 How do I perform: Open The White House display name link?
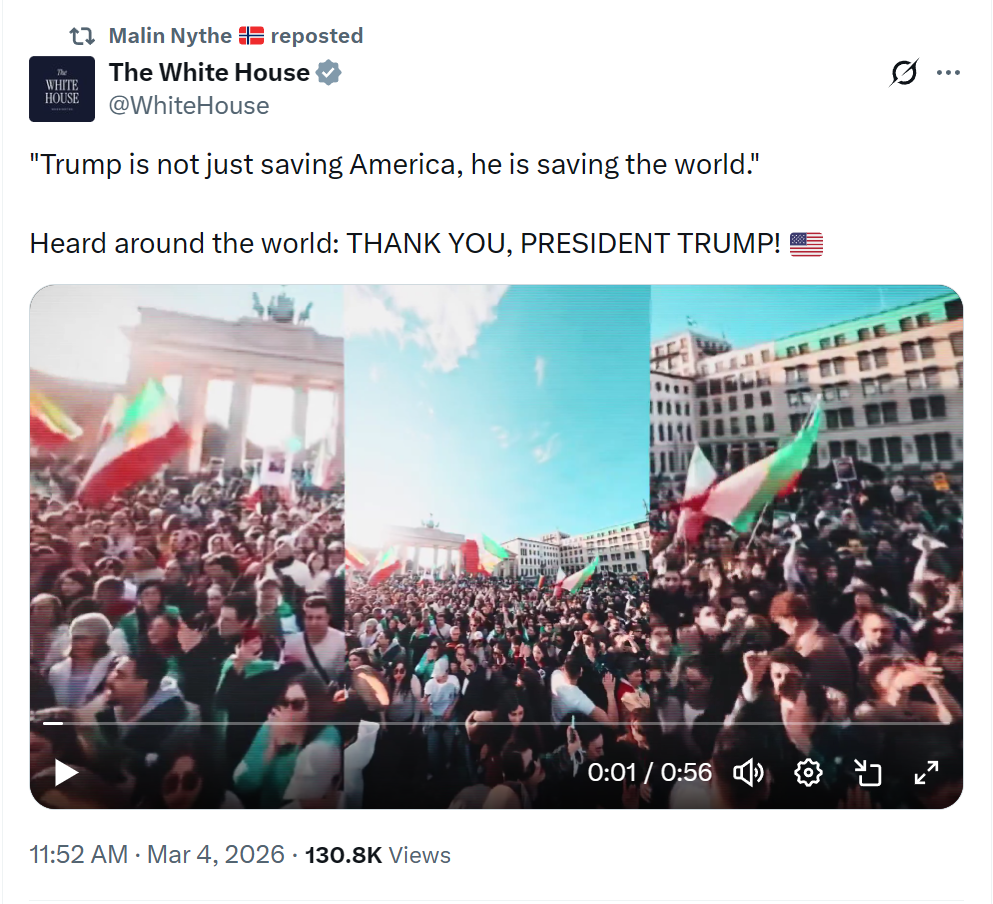click(x=209, y=72)
